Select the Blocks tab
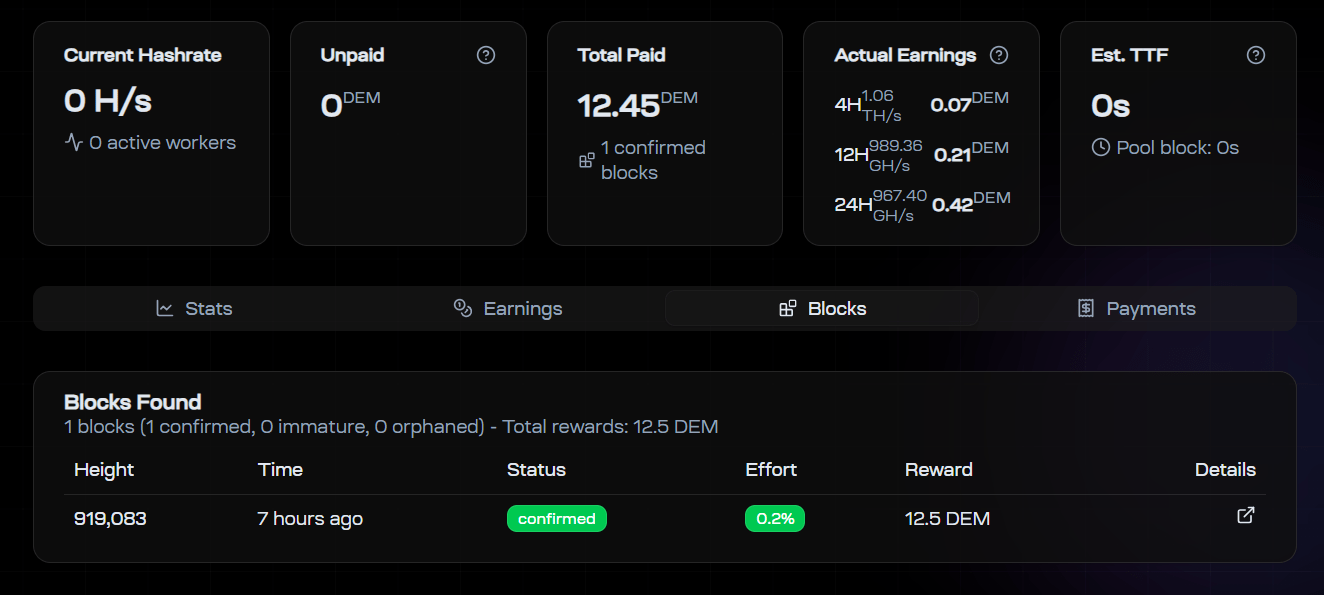1324x595 pixels. pyautogui.click(x=822, y=308)
